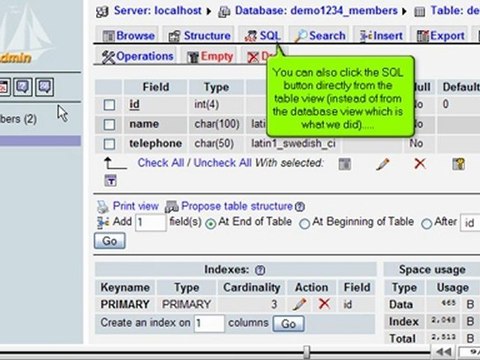Click the database icon in the breadcrumb
The image size is (480, 360).
coord(224,12)
